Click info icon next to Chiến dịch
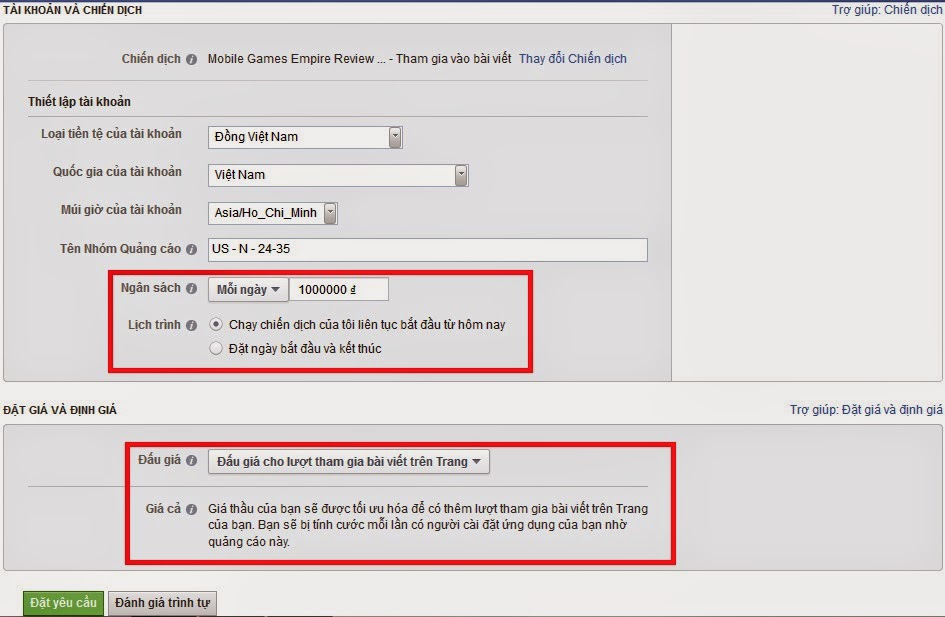Viewport: 945px width, 617px height. tap(191, 60)
